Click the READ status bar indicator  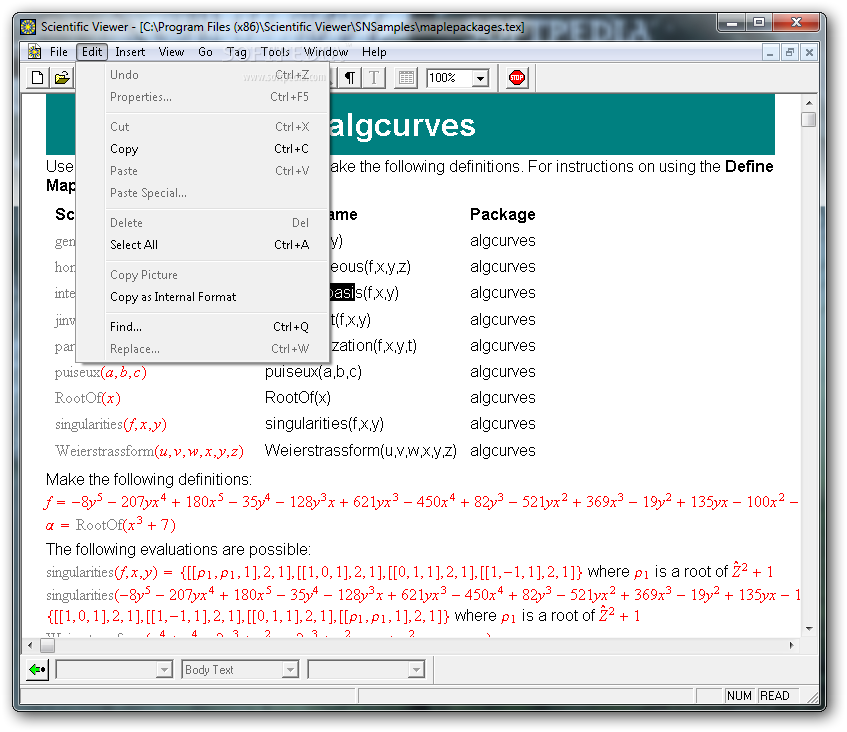(x=775, y=696)
